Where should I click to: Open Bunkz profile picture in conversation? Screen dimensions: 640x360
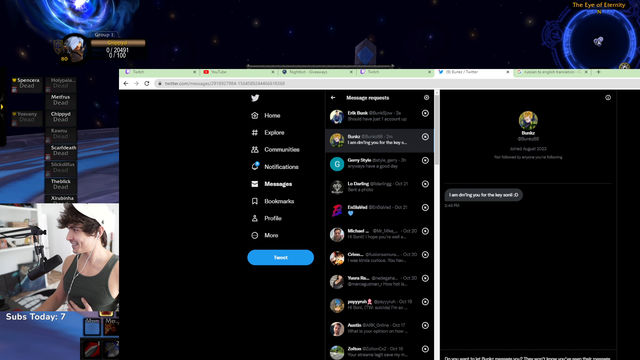pyautogui.click(x=528, y=120)
